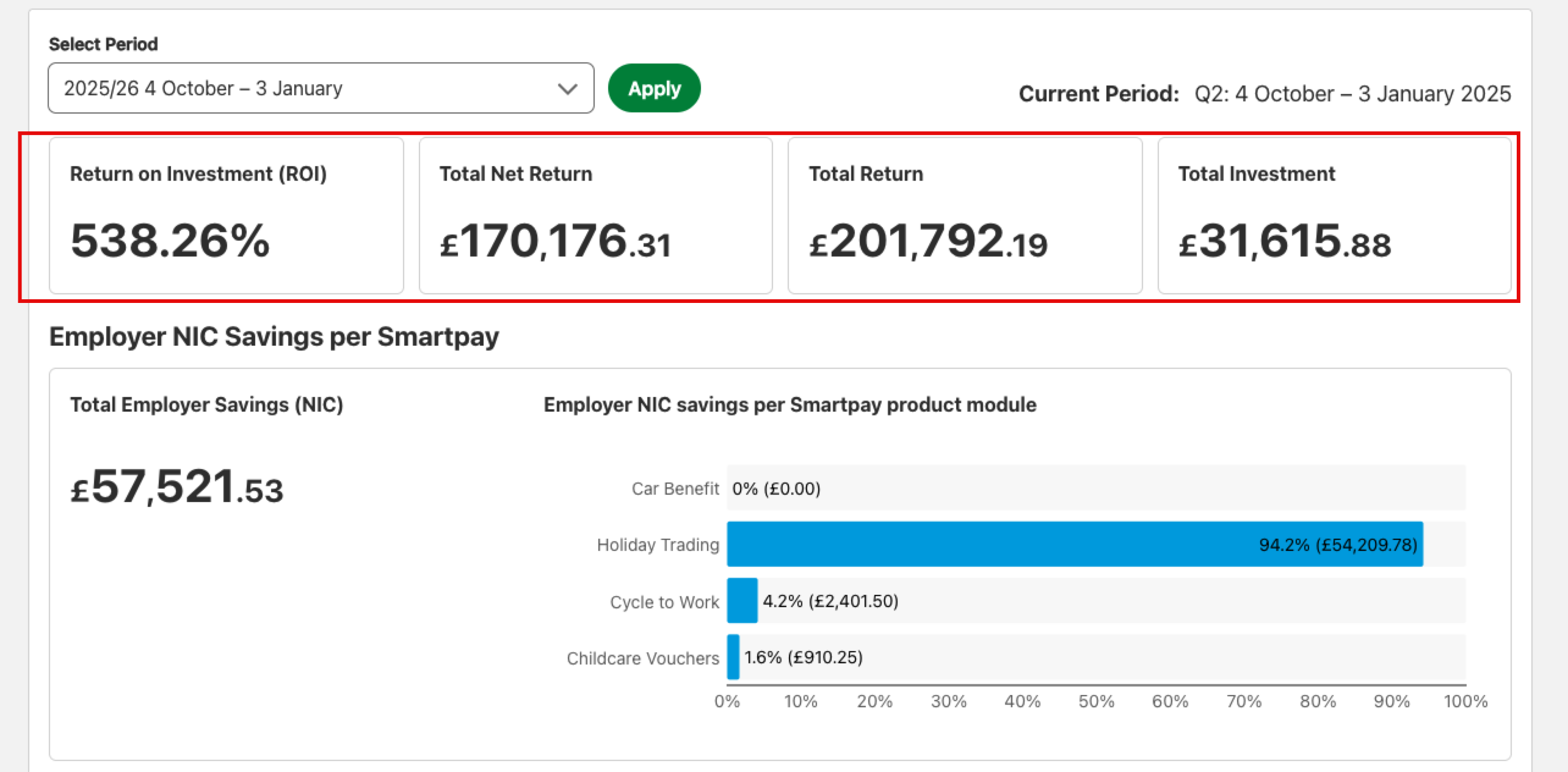The height and width of the screenshot is (772, 1568).
Task: Click the 100% axis tick label
Action: pyautogui.click(x=1465, y=701)
